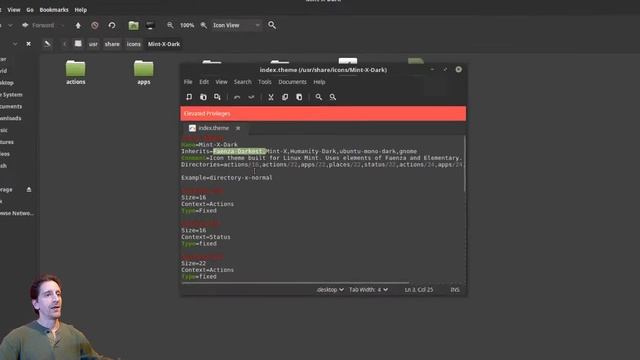Click the 100% zoom level button
The width and height of the screenshot is (640, 360).
point(187,25)
